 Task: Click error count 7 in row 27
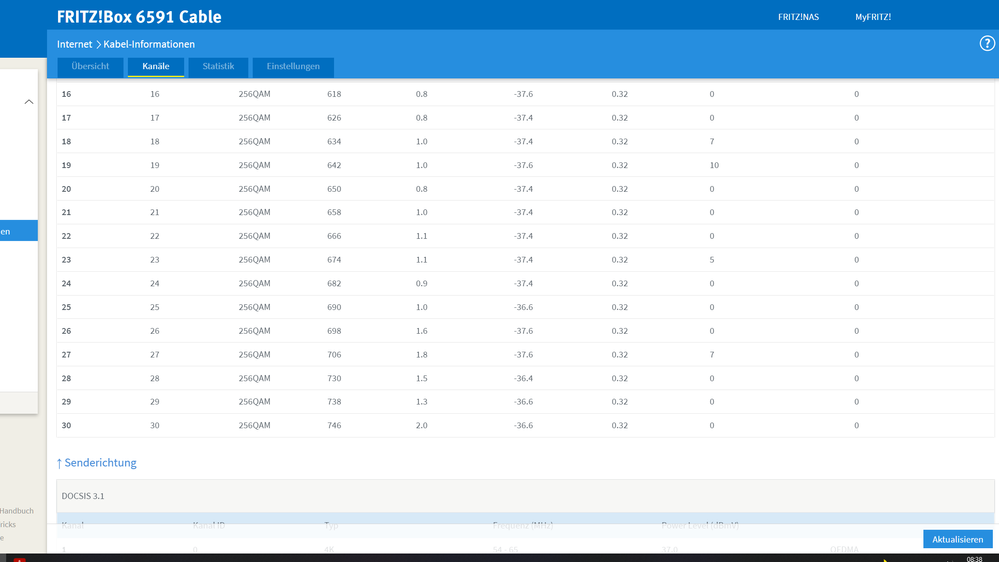point(712,355)
